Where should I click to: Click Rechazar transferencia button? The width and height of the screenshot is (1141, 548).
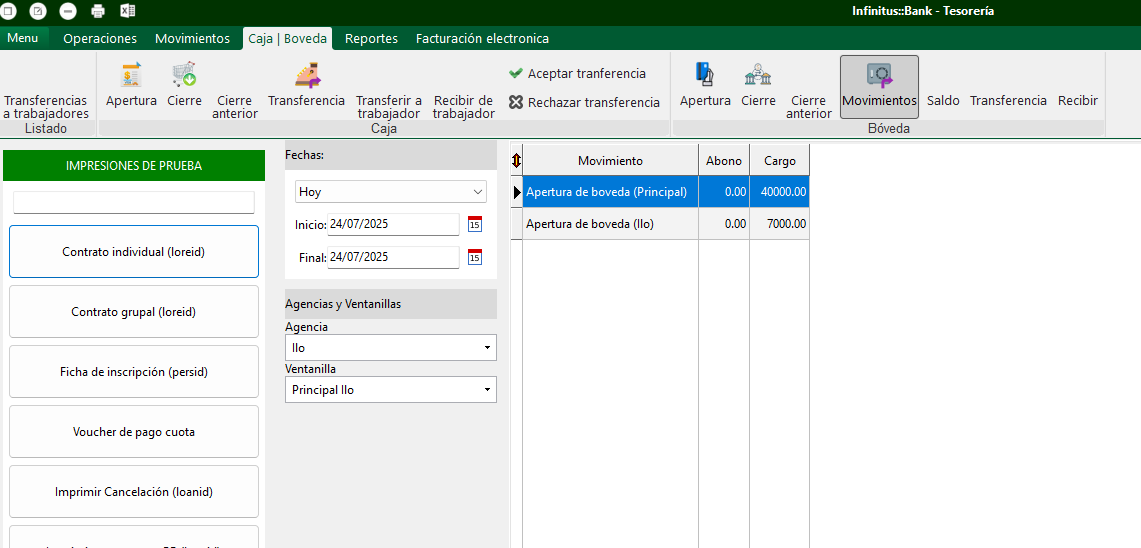[x=584, y=102]
